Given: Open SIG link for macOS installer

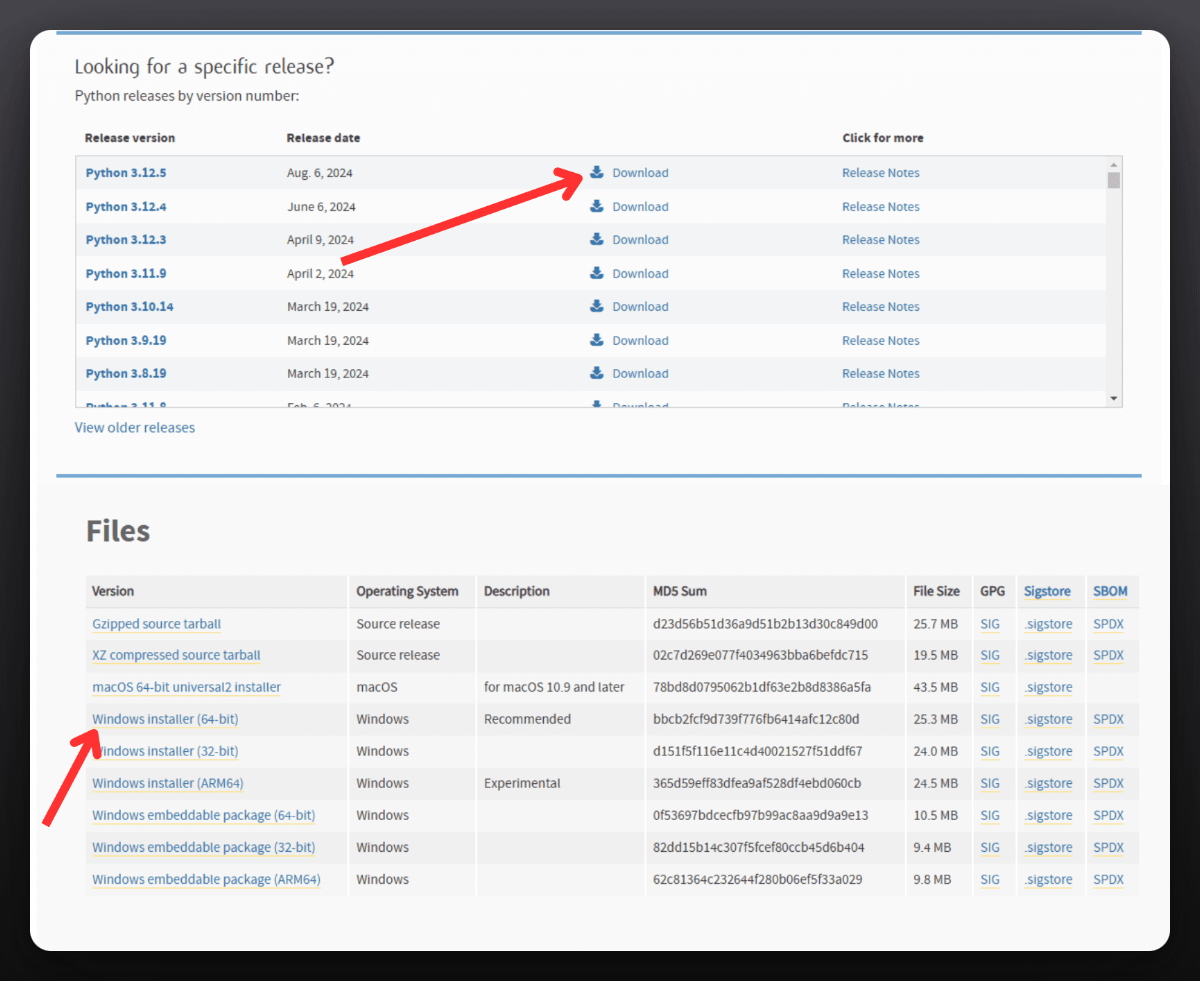Looking at the screenshot, I should [x=990, y=688].
